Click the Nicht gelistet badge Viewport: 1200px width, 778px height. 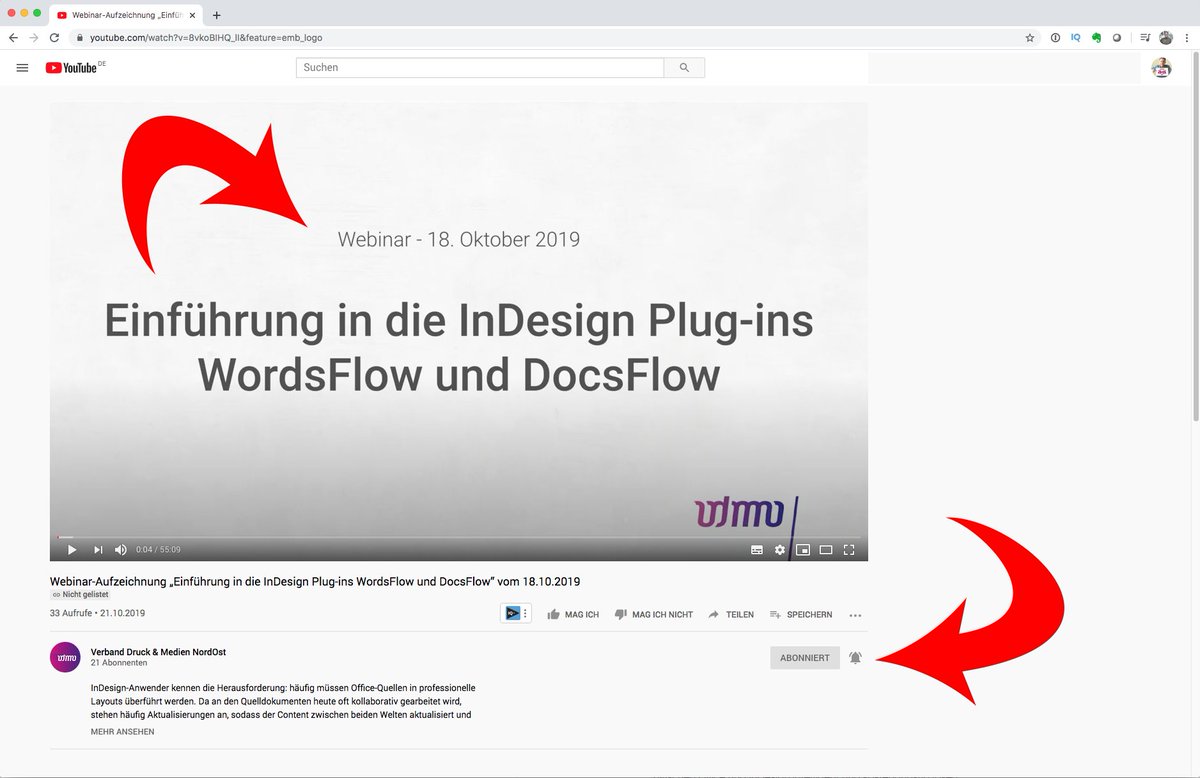[x=79, y=594]
